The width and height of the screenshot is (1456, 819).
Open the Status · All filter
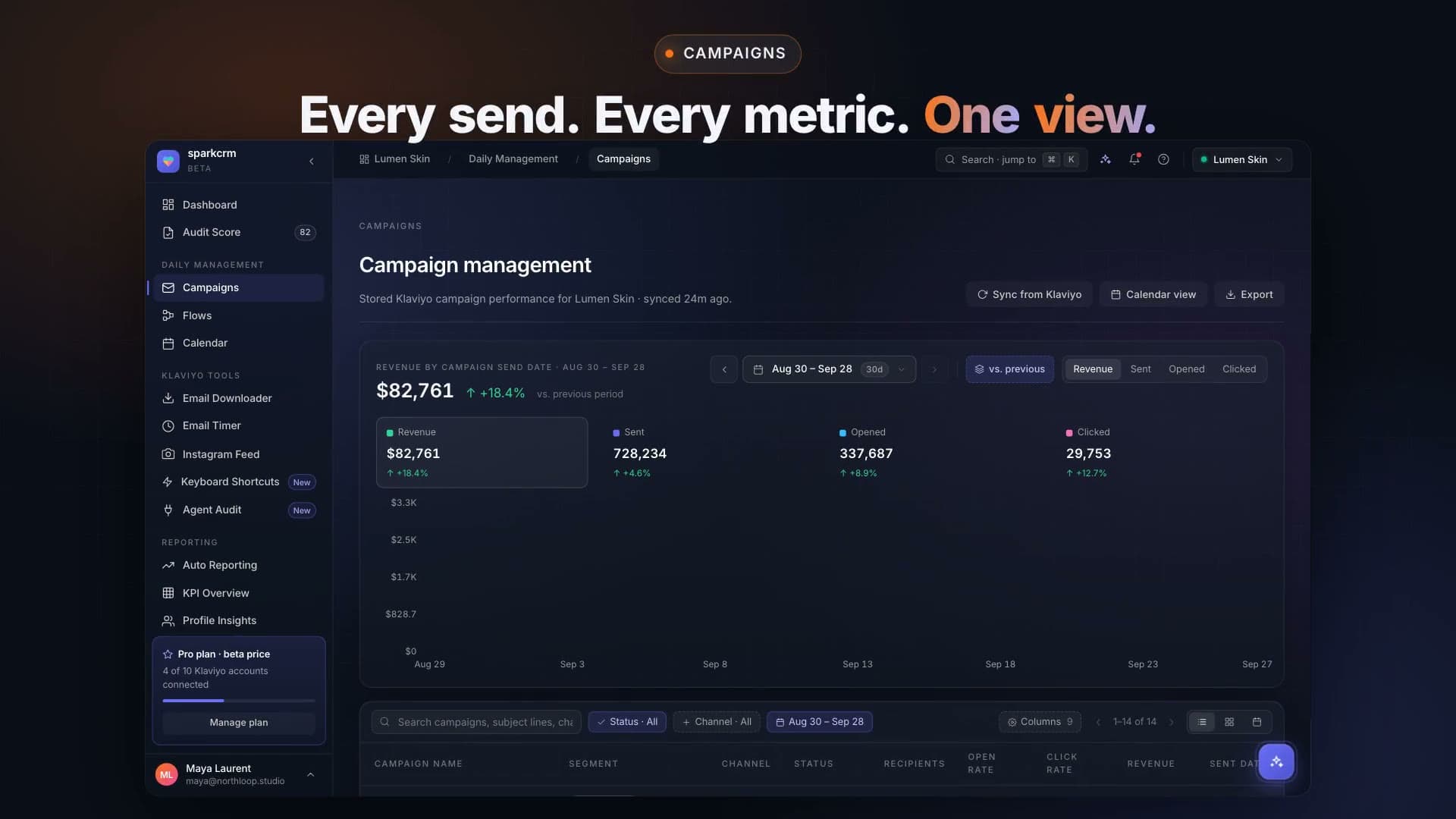(627, 722)
